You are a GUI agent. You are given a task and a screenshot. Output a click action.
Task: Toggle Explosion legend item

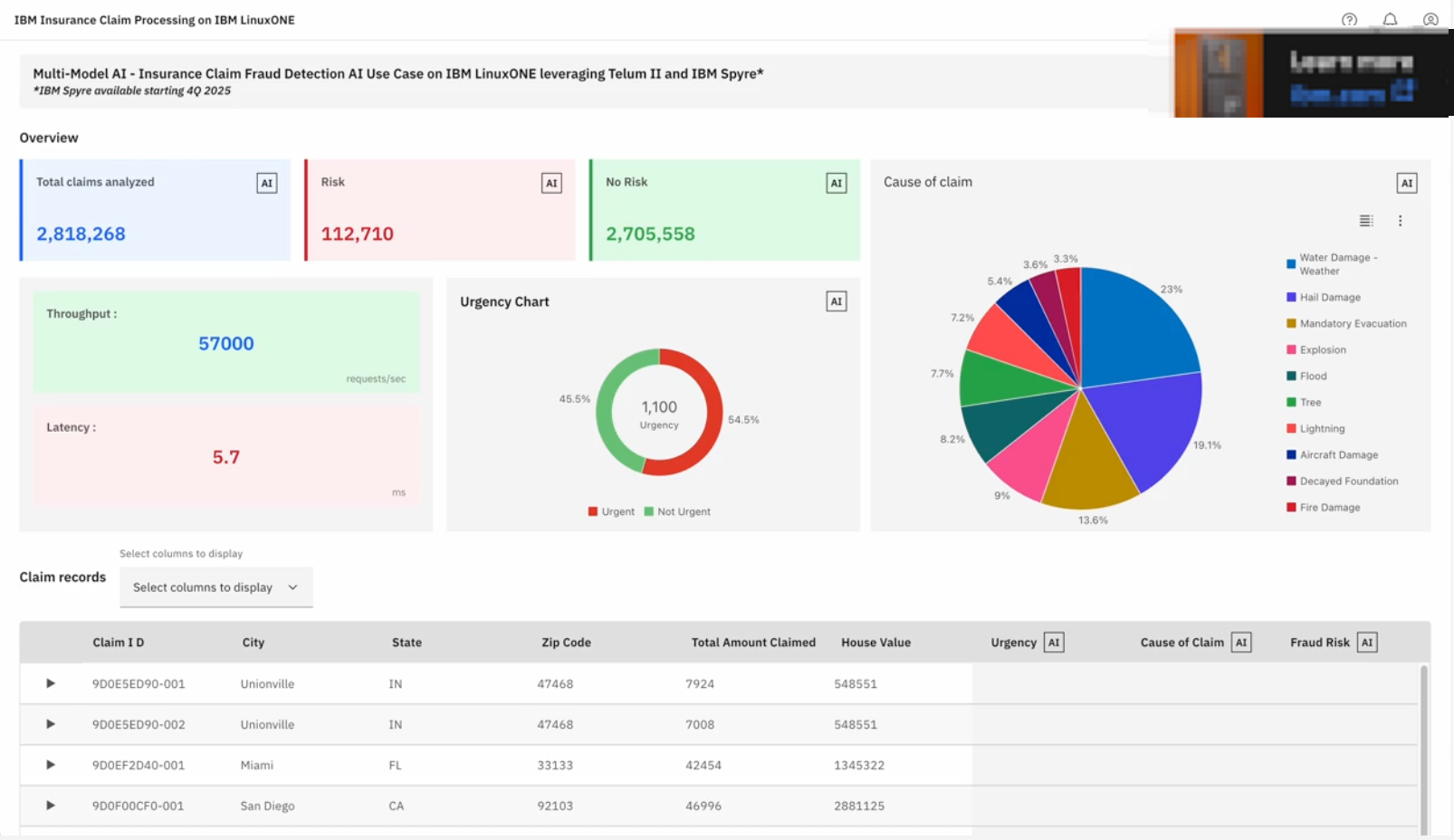coord(1316,349)
